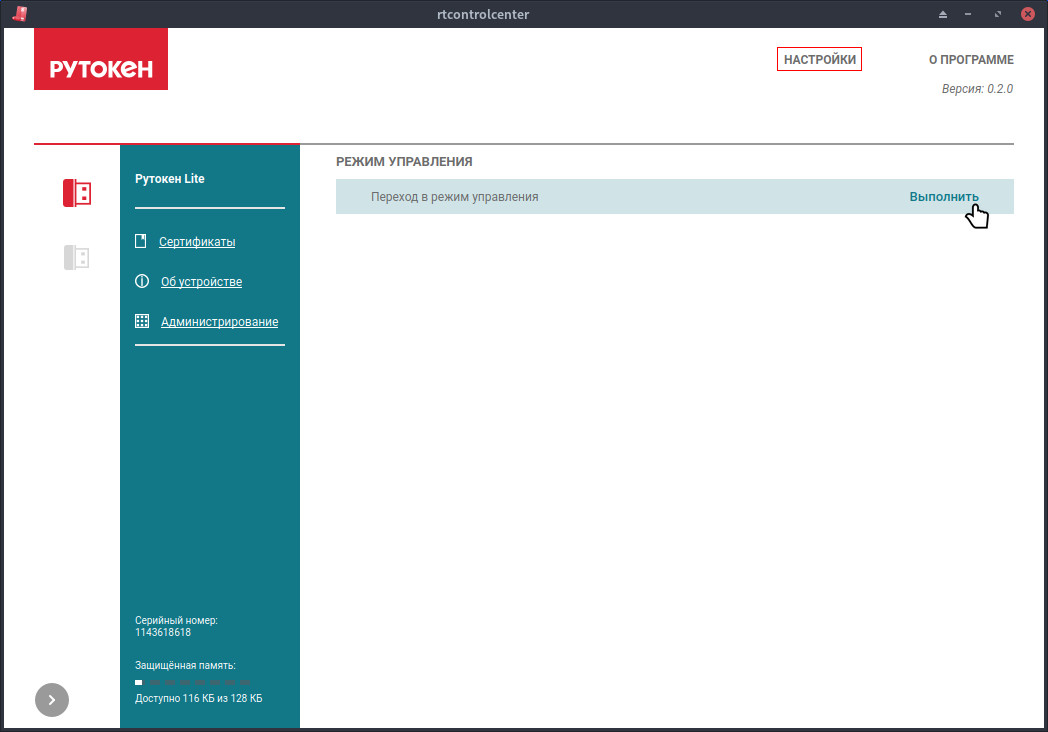
Task: Open the Администрирование link
Action: 219,322
